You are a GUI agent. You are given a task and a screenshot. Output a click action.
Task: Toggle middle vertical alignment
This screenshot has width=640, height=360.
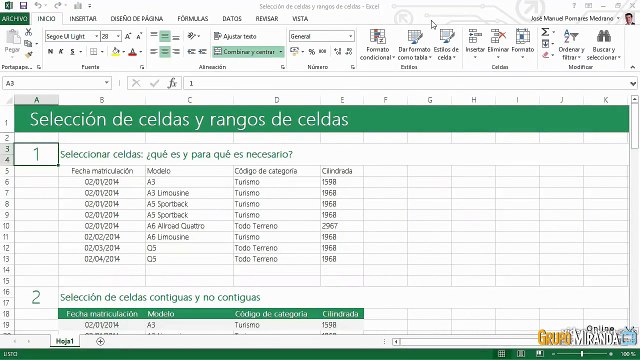[x=165, y=36]
